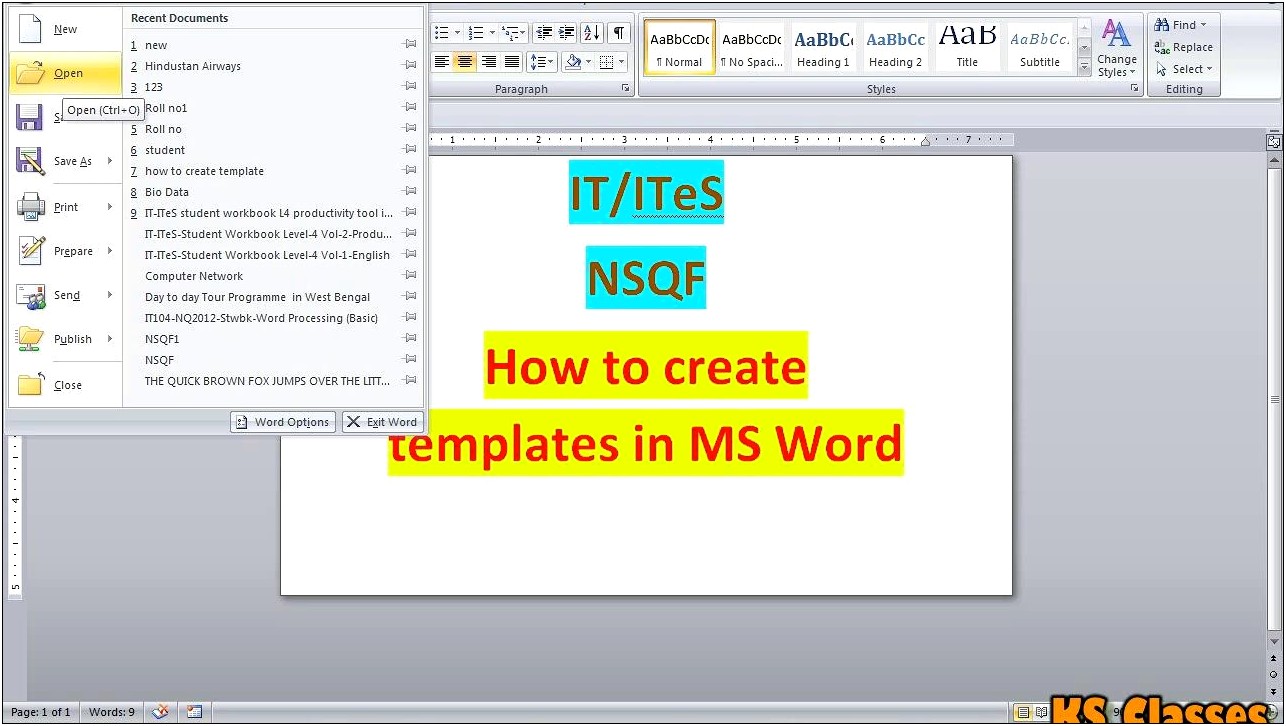Screen dimensions: 1286x726
Task: Click the proofing check icon in status bar
Action: point(160,712)
